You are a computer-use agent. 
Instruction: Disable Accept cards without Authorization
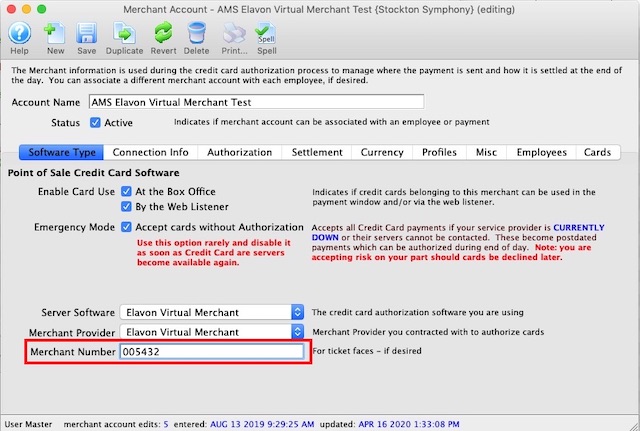coord(126,227)
